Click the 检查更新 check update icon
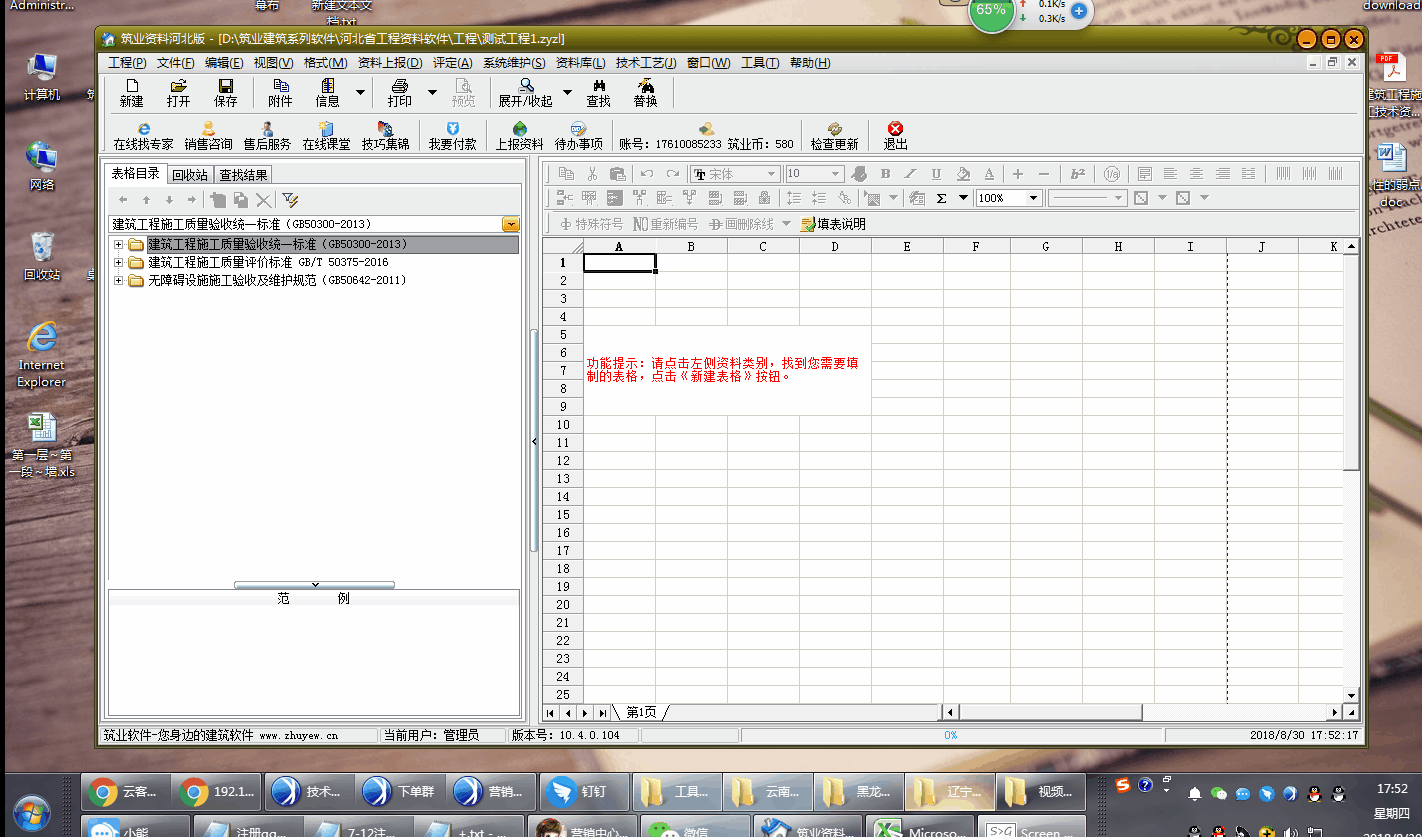Screen dimensions: 1422x837 coord(834,136)
